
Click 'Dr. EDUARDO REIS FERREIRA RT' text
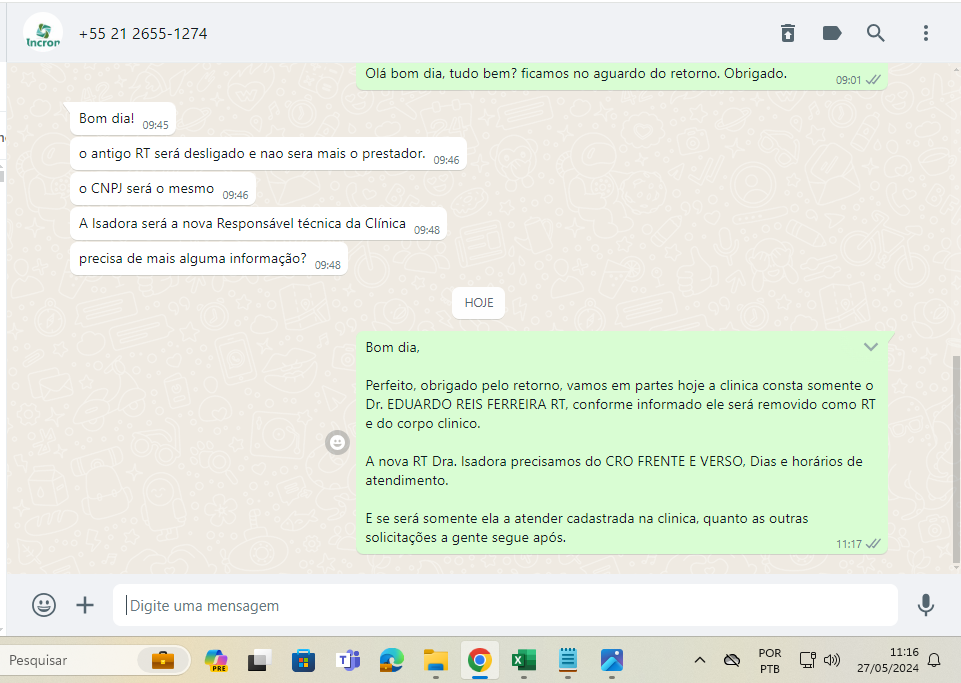point(466,405)
